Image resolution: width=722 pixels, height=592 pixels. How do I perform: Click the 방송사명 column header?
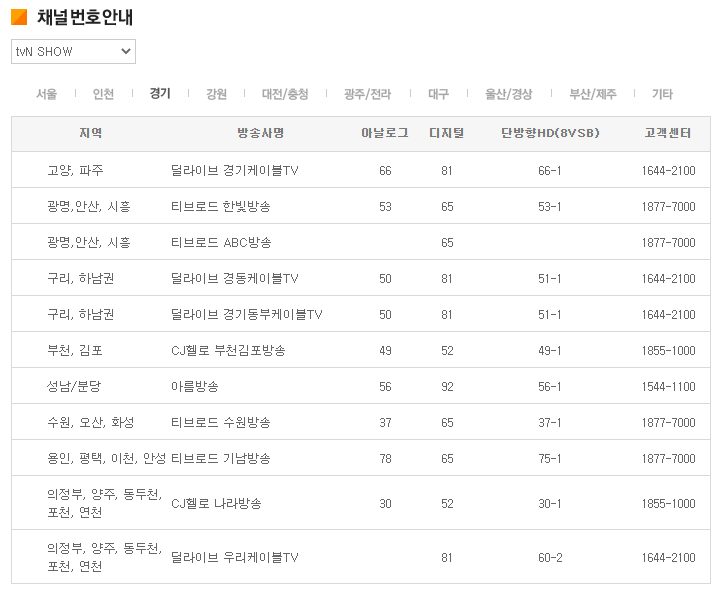(261, 133)
